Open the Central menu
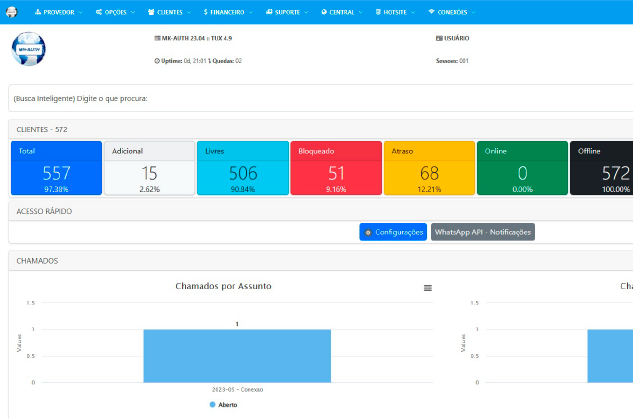This screenshot has width=633, height=419. (342, 12)
